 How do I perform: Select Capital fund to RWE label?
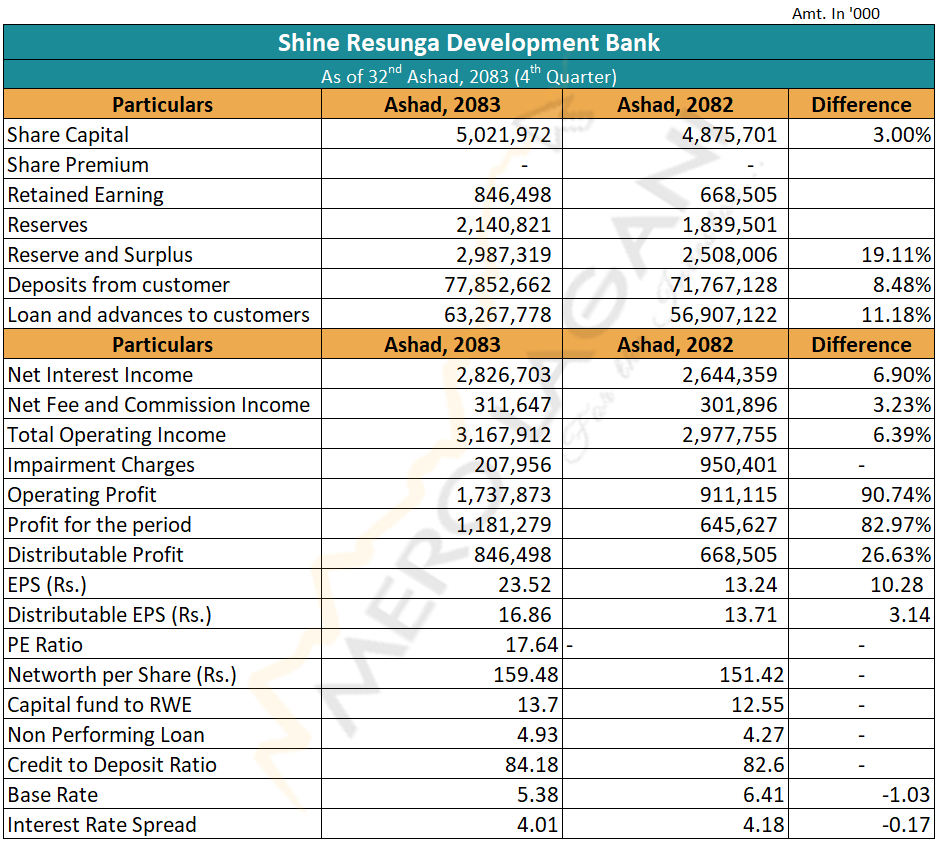tap(99, 704)
